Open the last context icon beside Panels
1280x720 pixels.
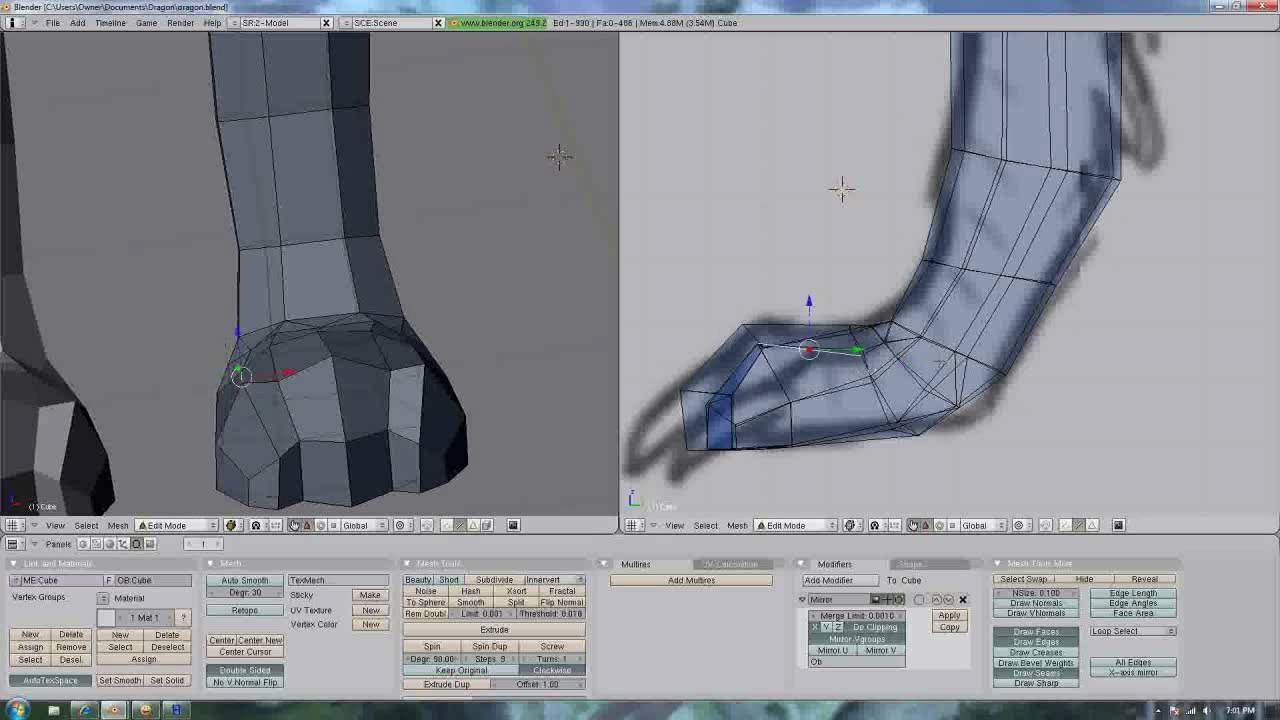coord(149,544)
